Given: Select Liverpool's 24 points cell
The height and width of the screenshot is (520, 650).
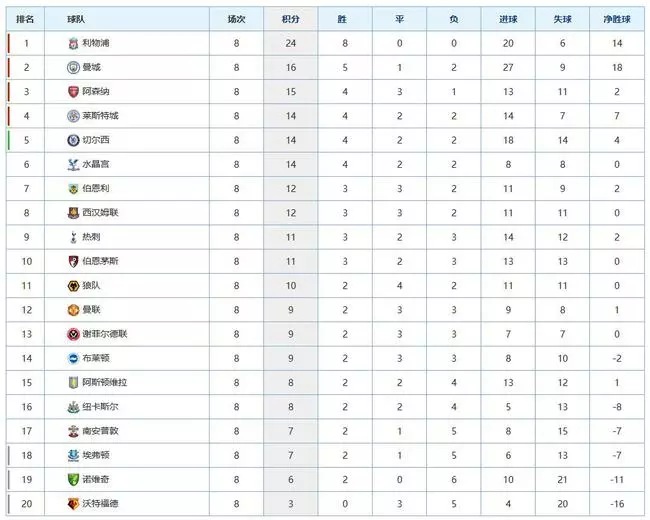Looking at the screenshot, I should pyautogui.click(x=291, y=43).
